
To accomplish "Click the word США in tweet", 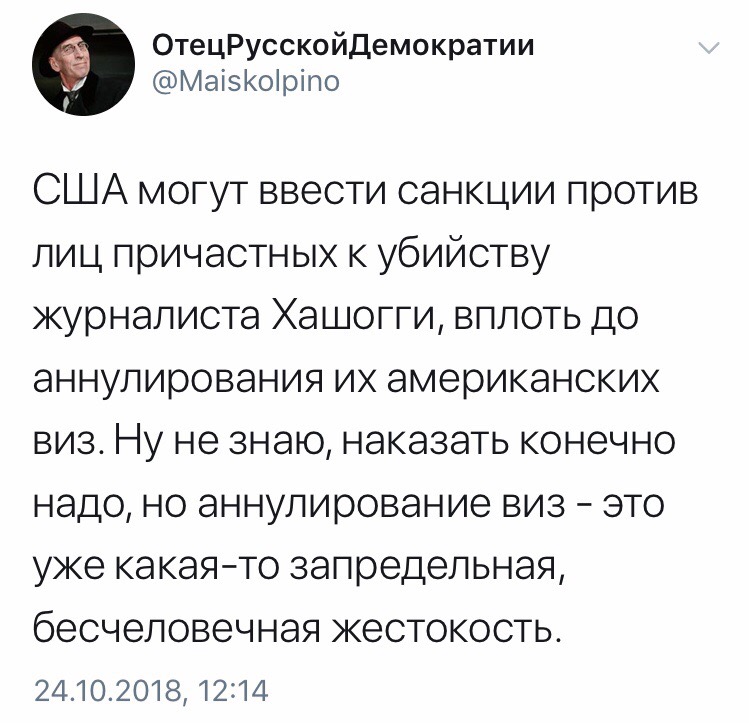I will (x=80, y=191).
